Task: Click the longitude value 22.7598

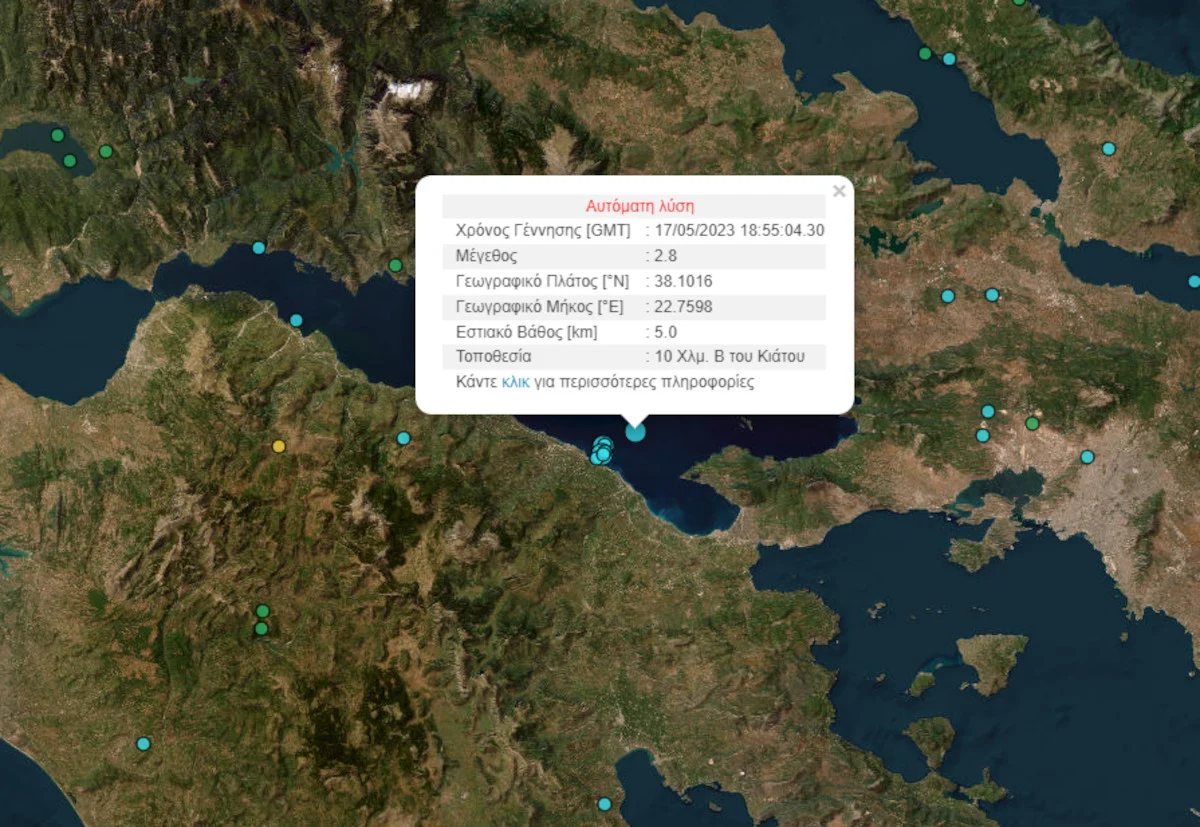Action: coord(683,306)
